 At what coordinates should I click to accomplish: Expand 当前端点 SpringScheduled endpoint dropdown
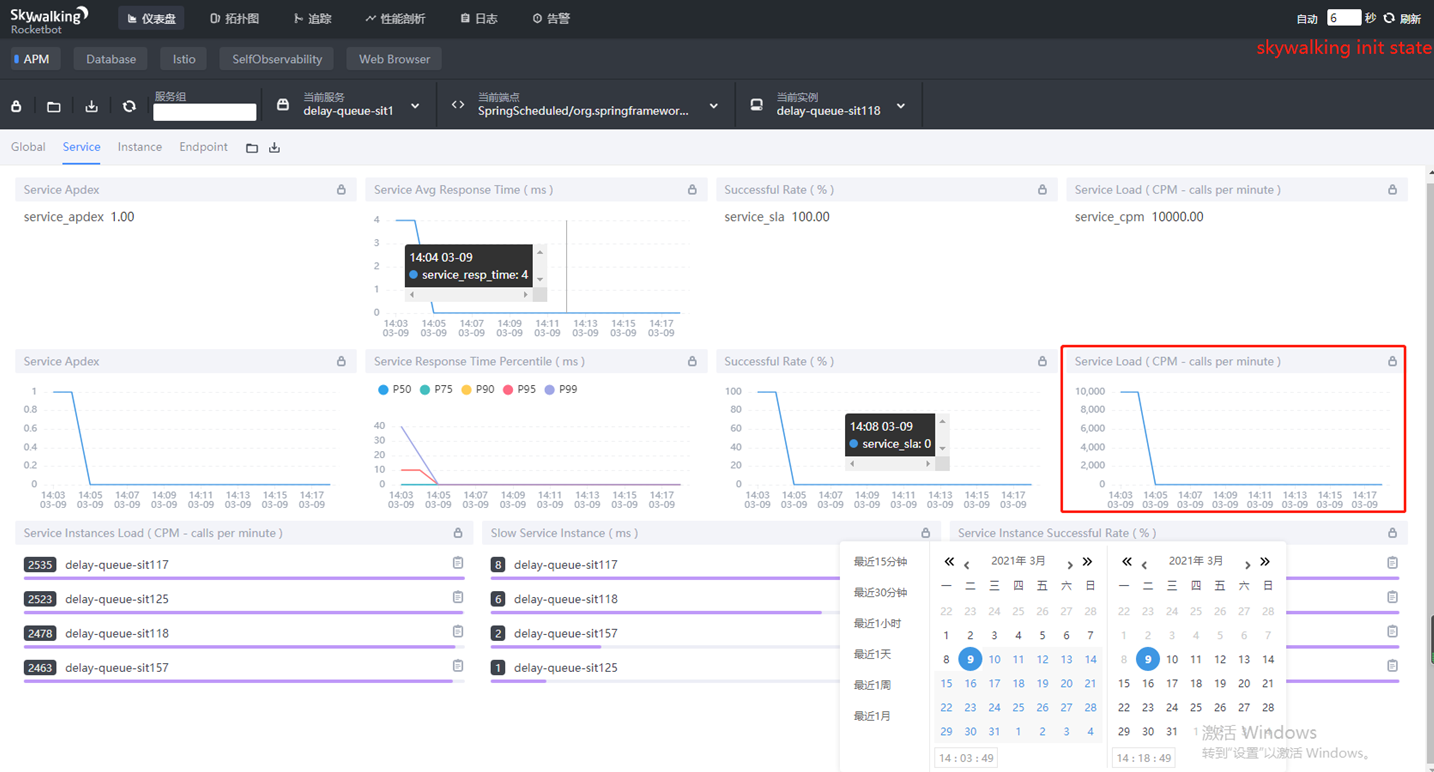point(714,106)
